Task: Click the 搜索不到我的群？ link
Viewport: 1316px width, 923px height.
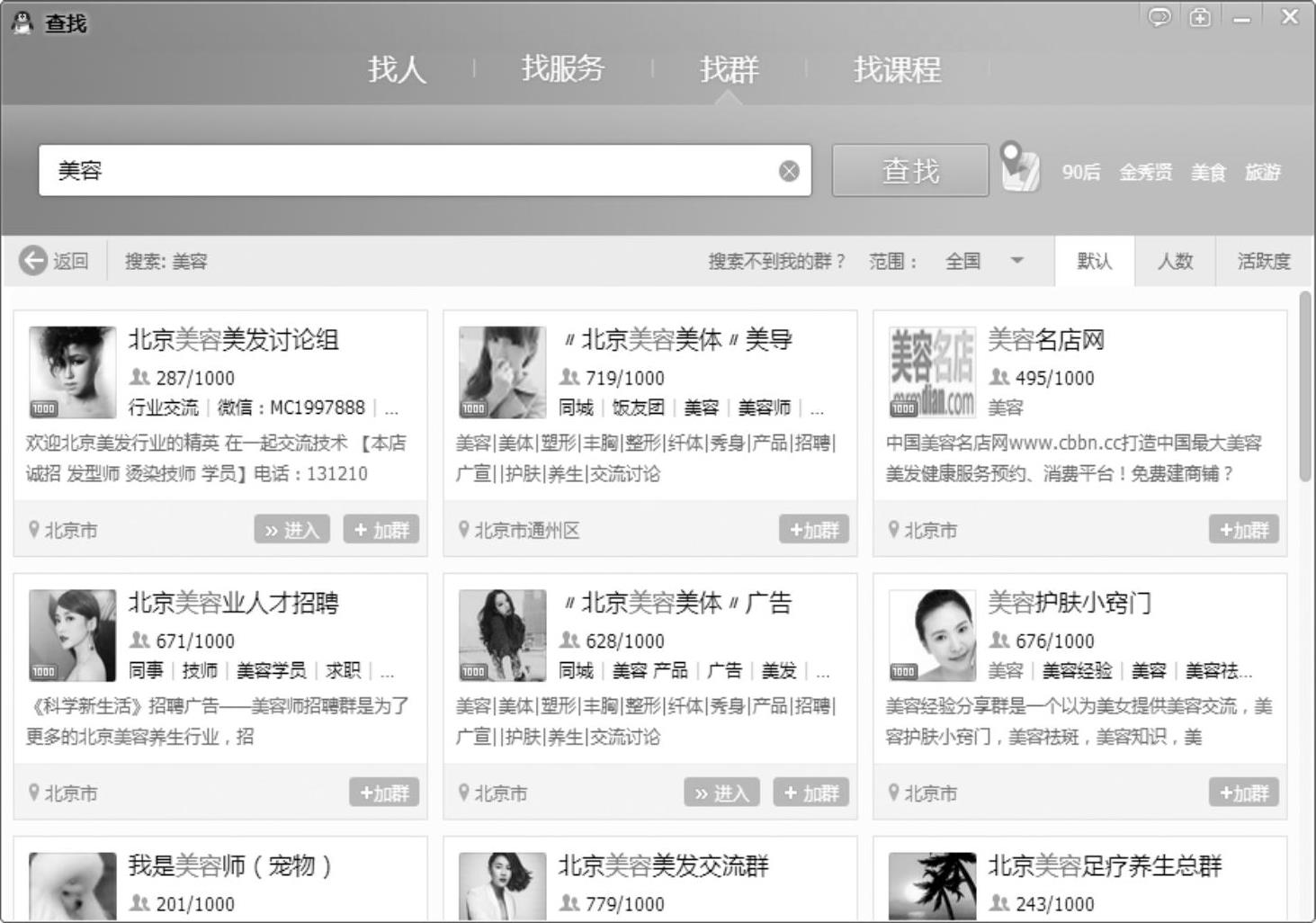Action: point(777,261)
